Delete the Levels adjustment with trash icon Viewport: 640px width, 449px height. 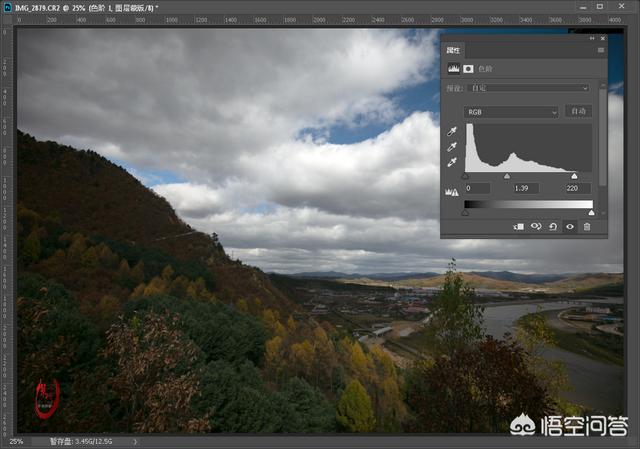(x=587, y=227)
